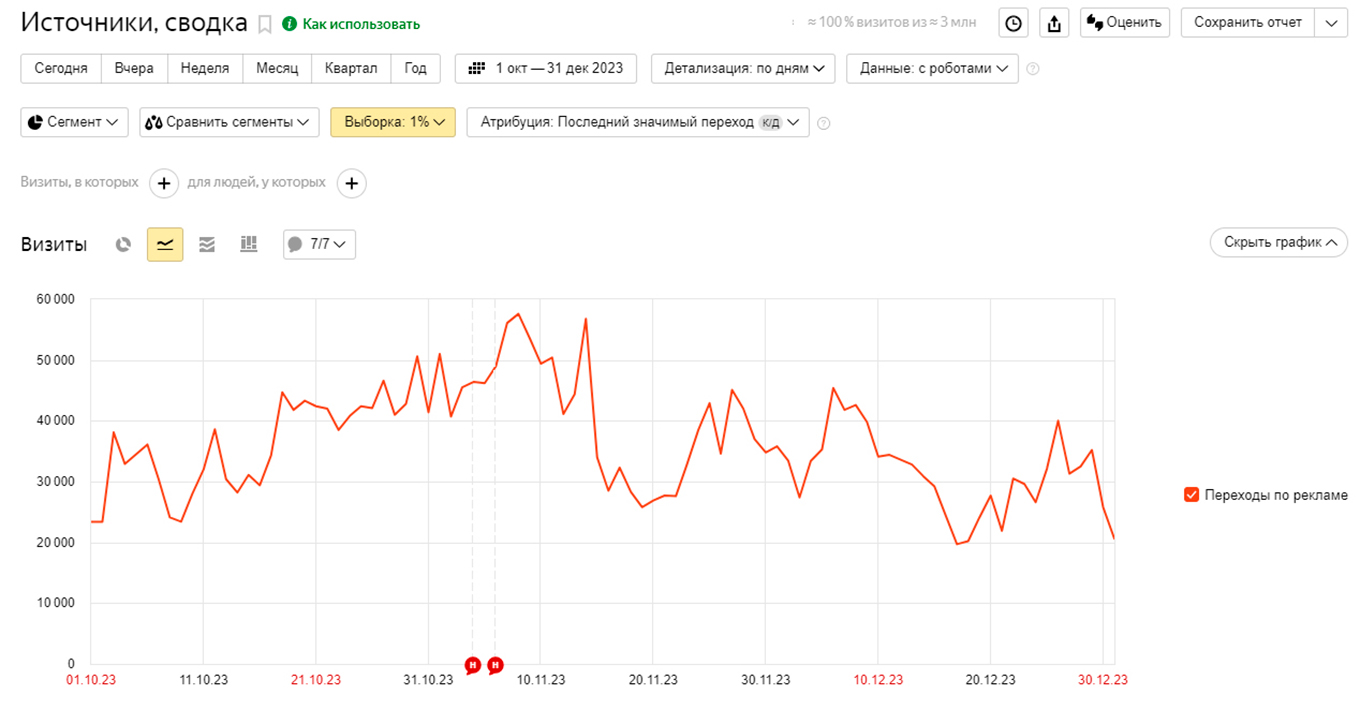
Task: Expand the Выборка: 1% dropdown
Action: tap(393, 122)
